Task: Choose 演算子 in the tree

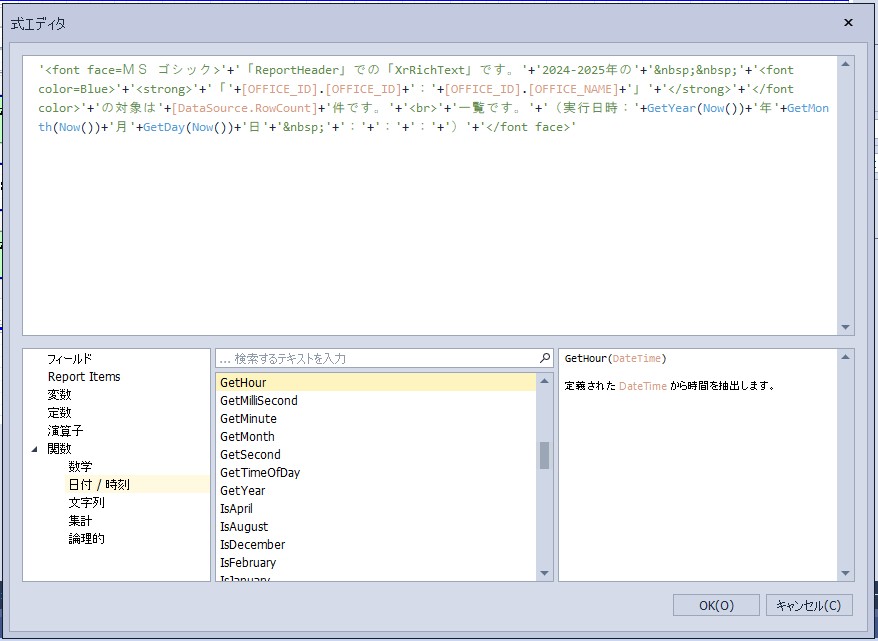Action: [65, 431]
